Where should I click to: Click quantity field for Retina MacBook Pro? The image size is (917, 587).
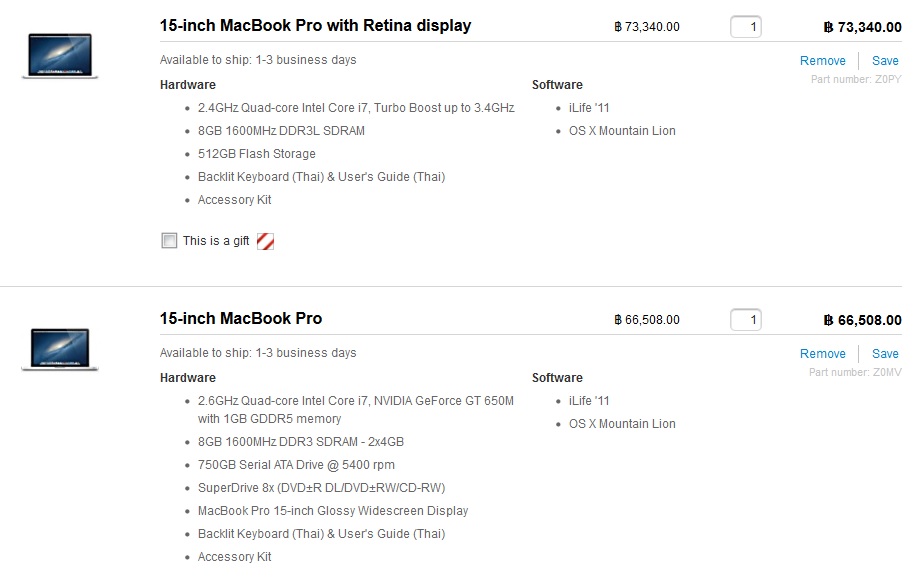click(x=746, y=27)
